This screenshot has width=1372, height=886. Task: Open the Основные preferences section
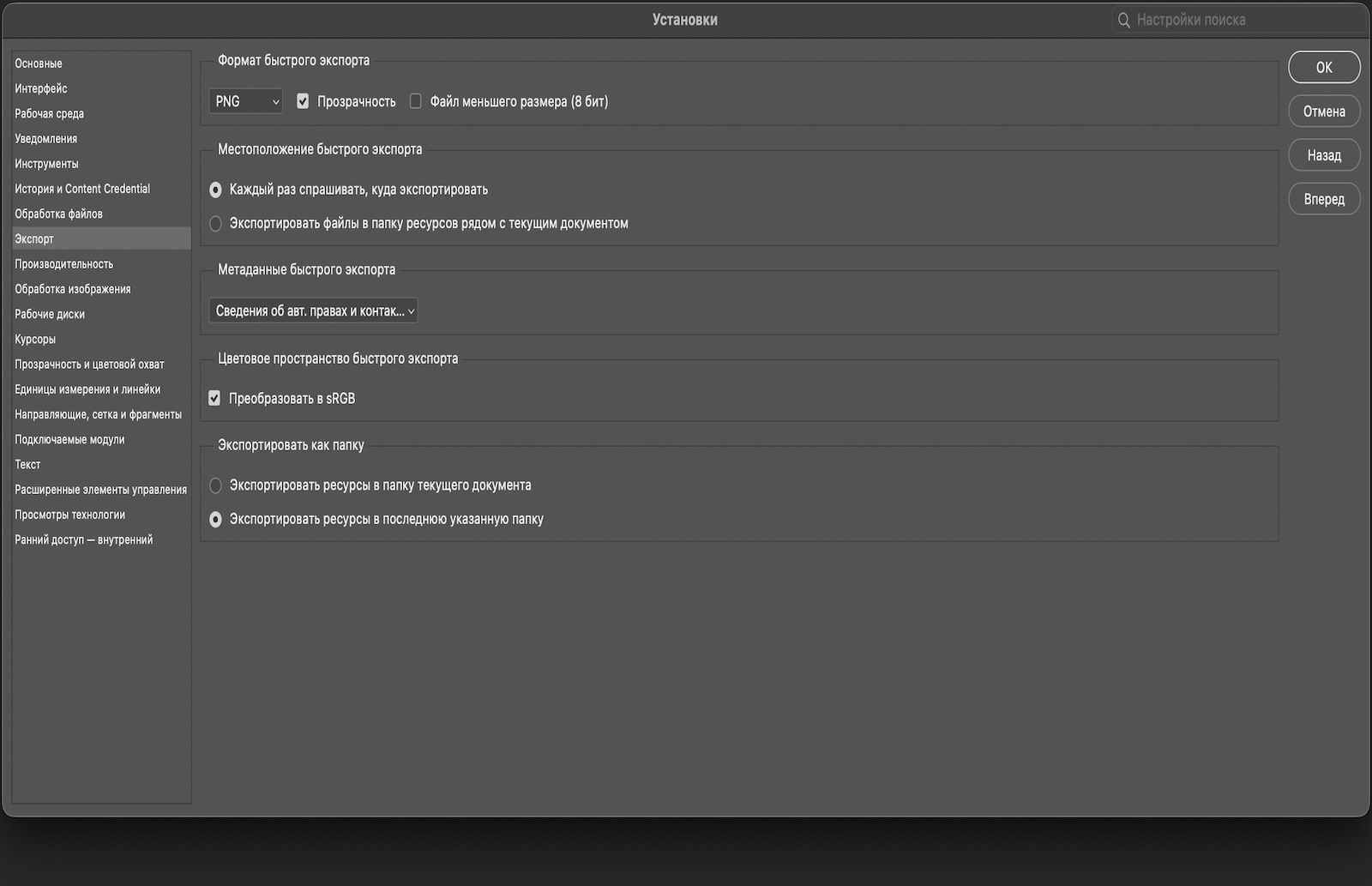coord(39,63)
